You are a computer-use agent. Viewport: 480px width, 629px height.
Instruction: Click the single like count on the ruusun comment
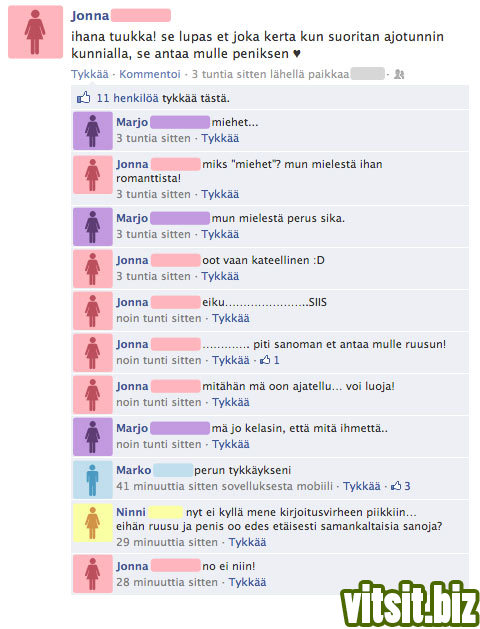point(270,360)
